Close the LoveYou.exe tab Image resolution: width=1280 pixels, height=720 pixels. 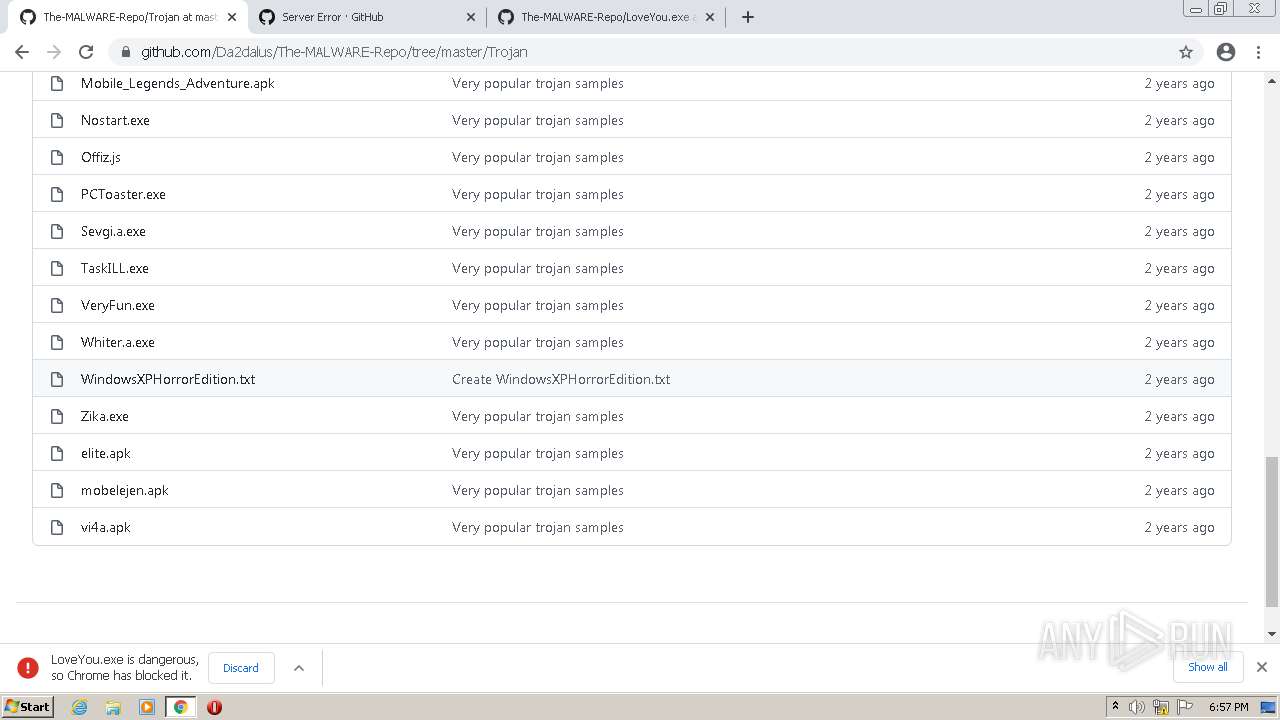709,17
